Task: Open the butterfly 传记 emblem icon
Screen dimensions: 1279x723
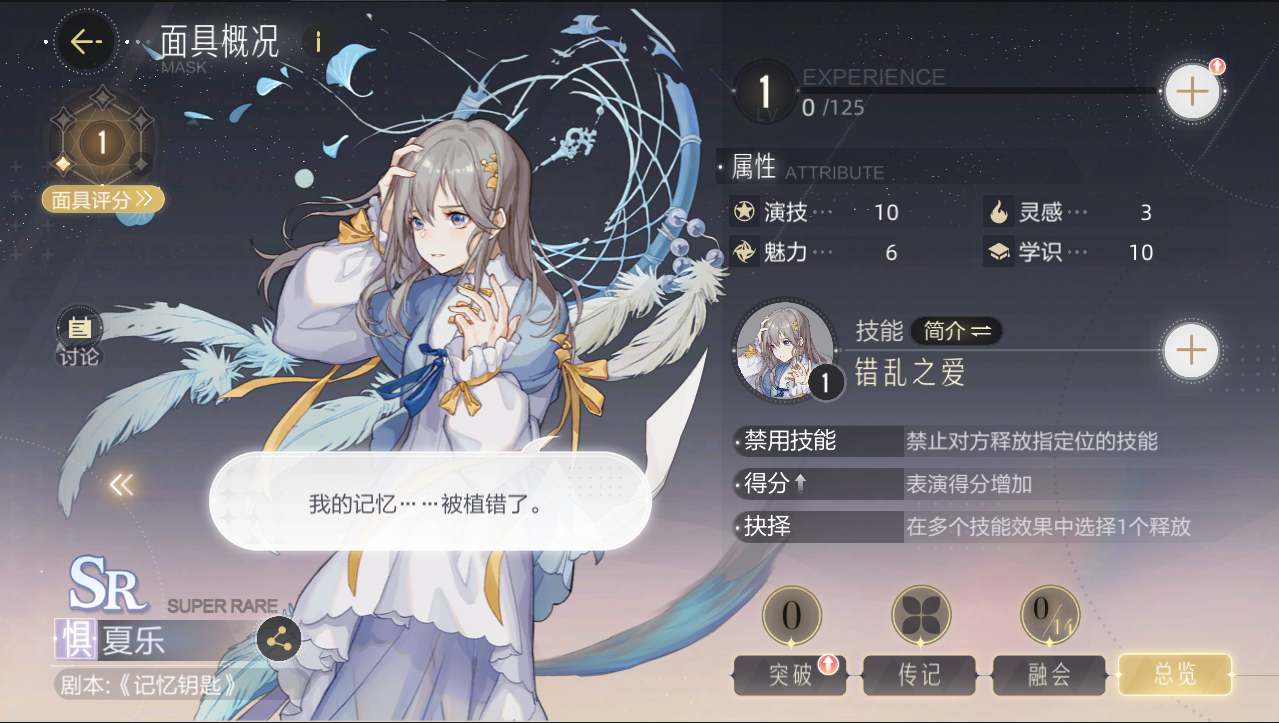Action: pos(920,613)
